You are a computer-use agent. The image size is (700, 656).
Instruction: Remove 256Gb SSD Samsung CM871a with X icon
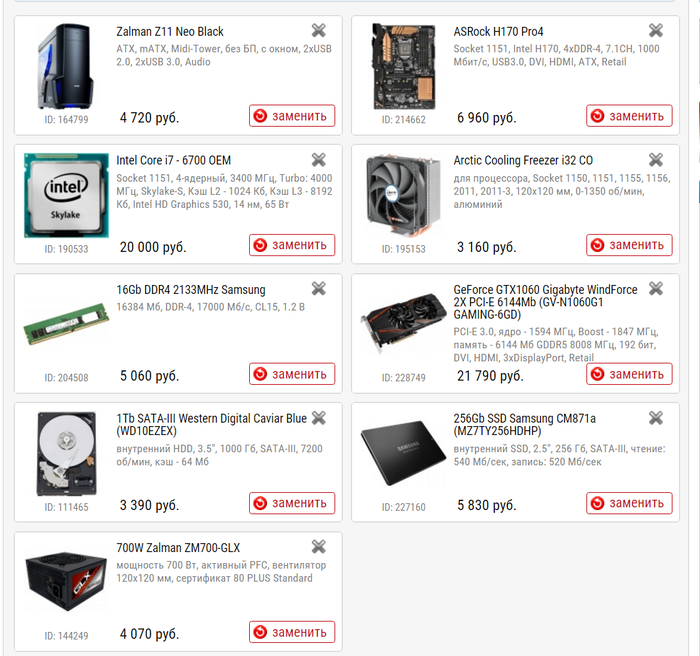tap(655, 418)
